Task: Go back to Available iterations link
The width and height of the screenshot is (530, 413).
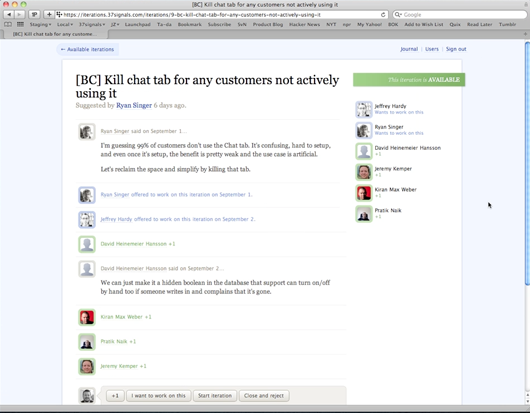Action: [88, 49]
